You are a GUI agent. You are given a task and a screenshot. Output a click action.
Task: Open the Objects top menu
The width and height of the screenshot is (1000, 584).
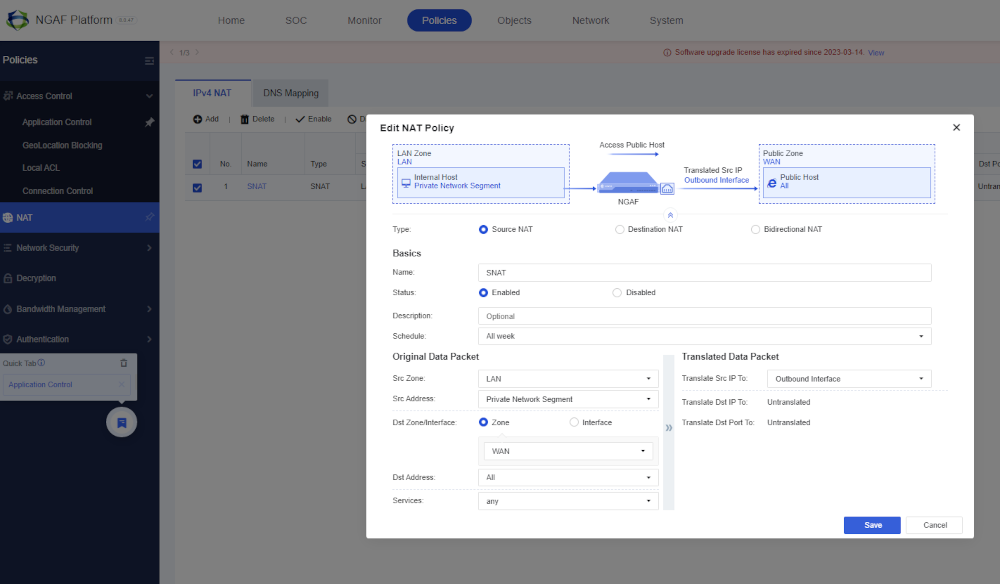pos(514,20)
